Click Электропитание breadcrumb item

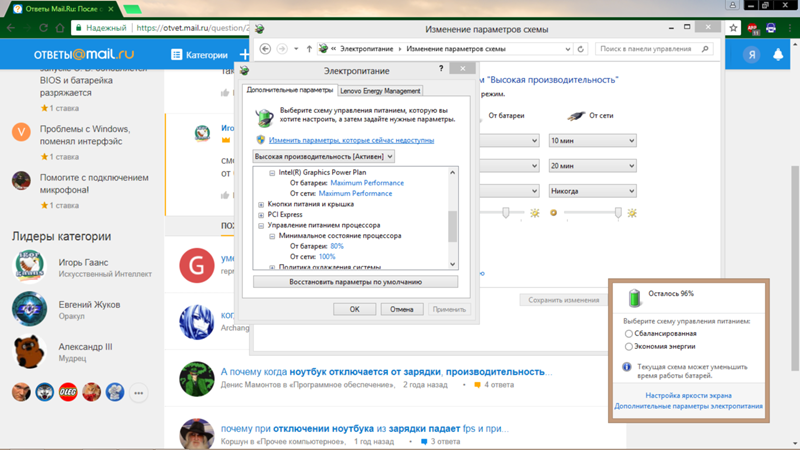pyautogui.click(x=367, y=49)
